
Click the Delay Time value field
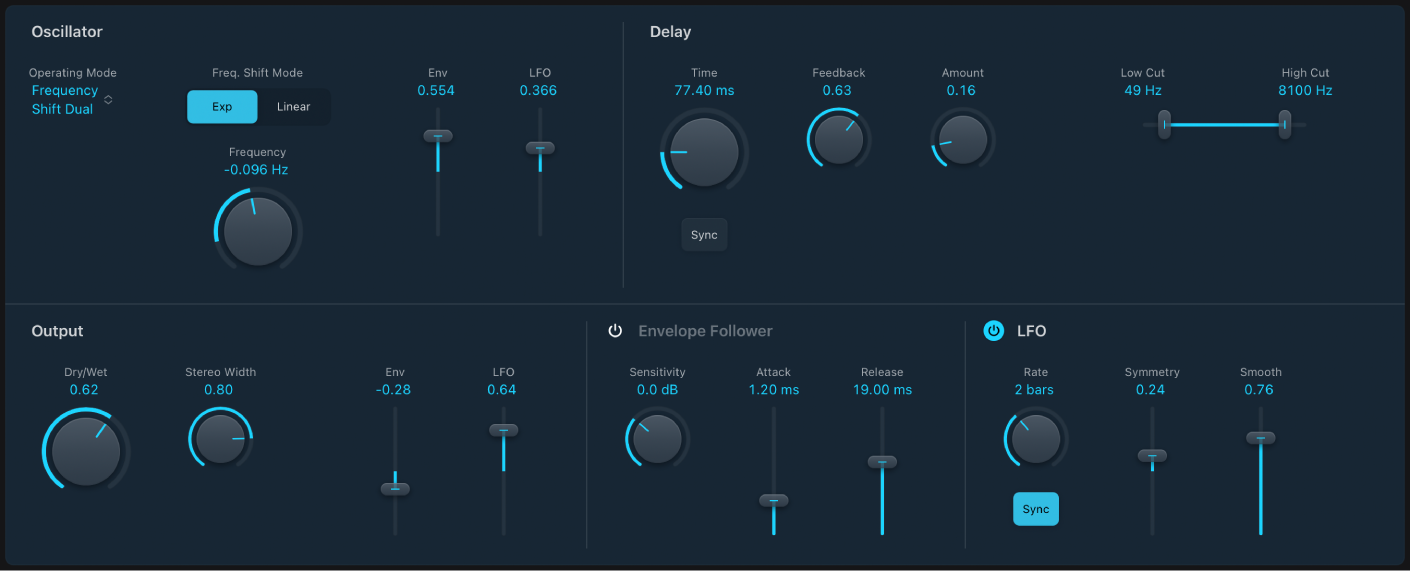point(704,90)
